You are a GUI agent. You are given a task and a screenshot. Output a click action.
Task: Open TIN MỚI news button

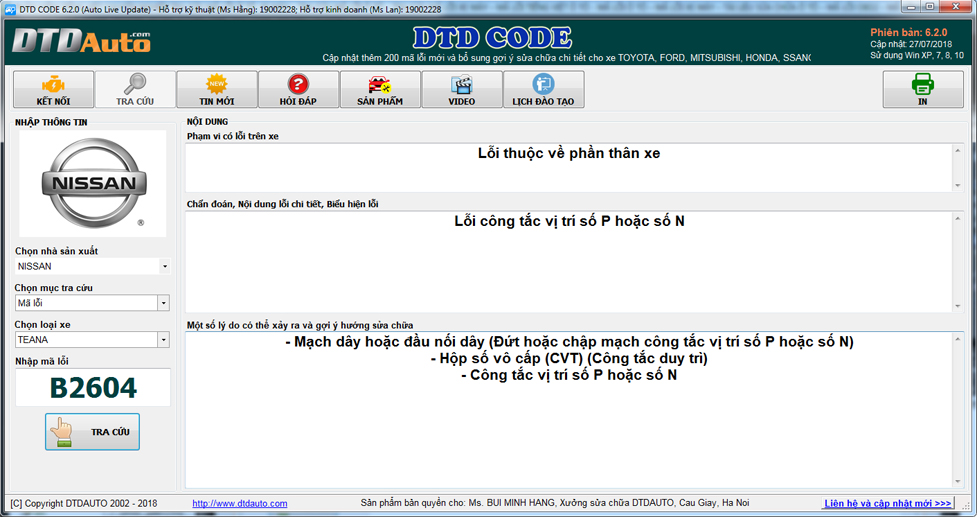coord(217,90)
